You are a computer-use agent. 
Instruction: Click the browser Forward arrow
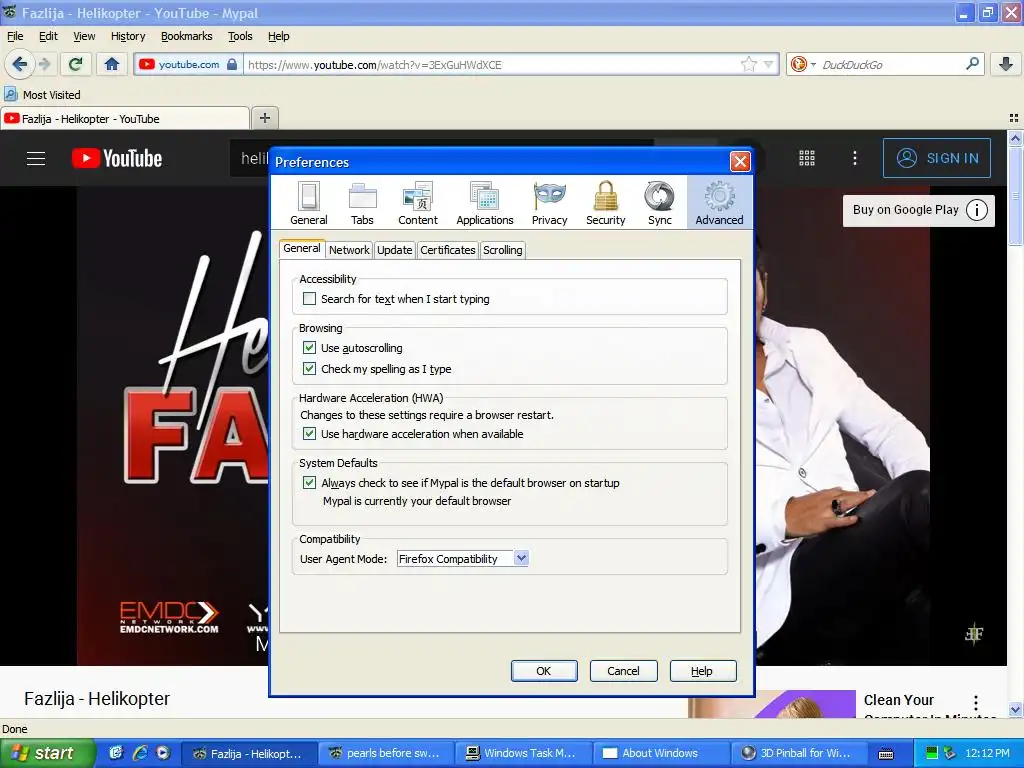[x=44, y=64]
